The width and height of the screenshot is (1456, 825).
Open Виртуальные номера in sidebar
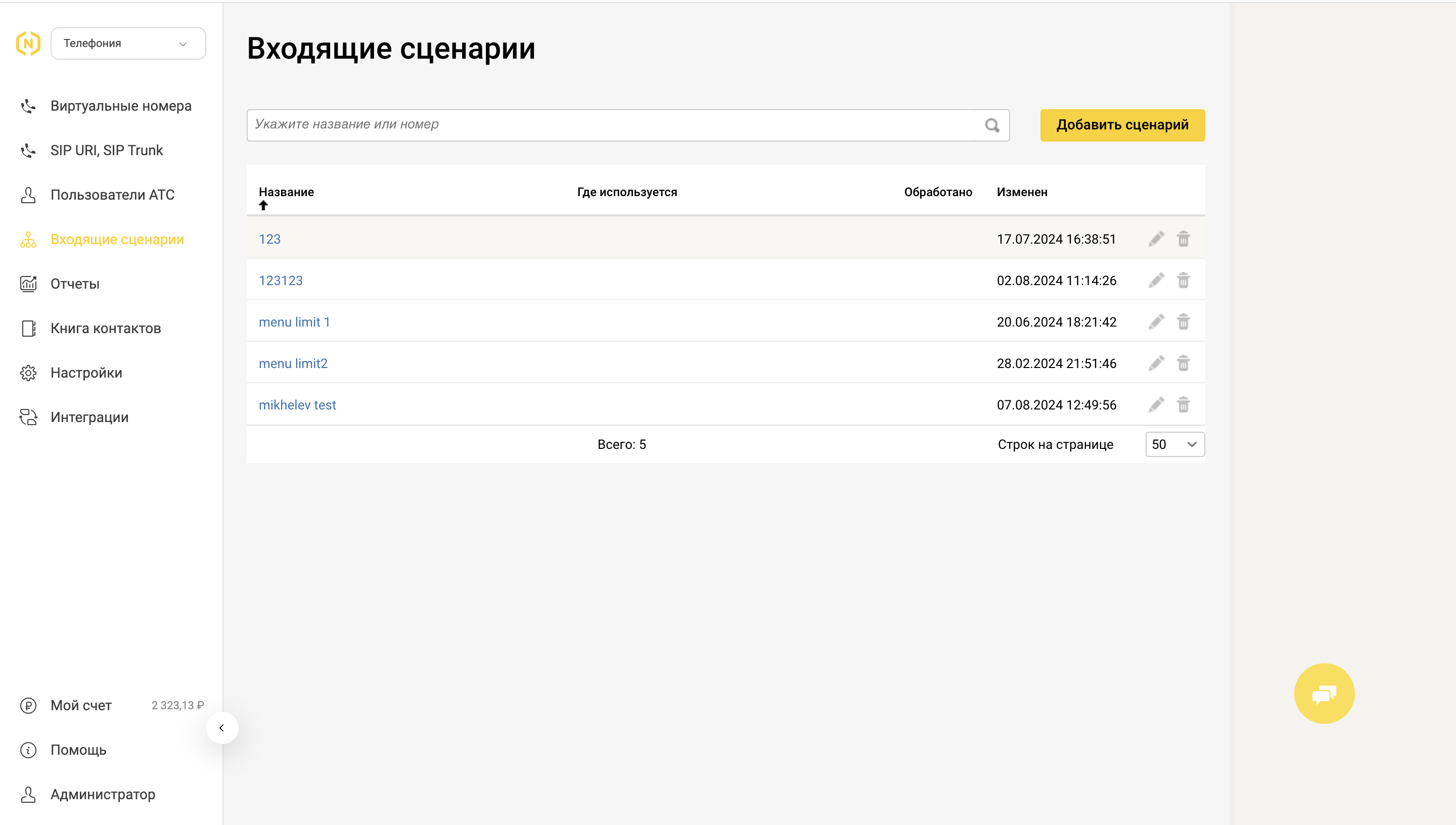(121, 106)
